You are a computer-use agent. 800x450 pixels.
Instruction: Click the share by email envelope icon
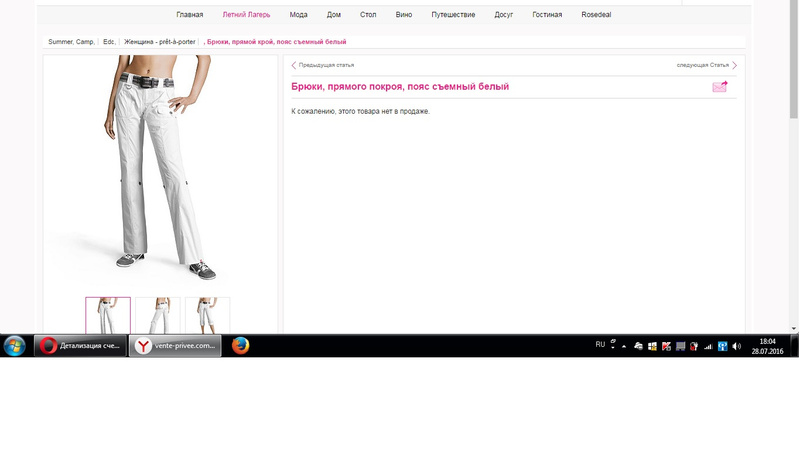click(720, 87)
